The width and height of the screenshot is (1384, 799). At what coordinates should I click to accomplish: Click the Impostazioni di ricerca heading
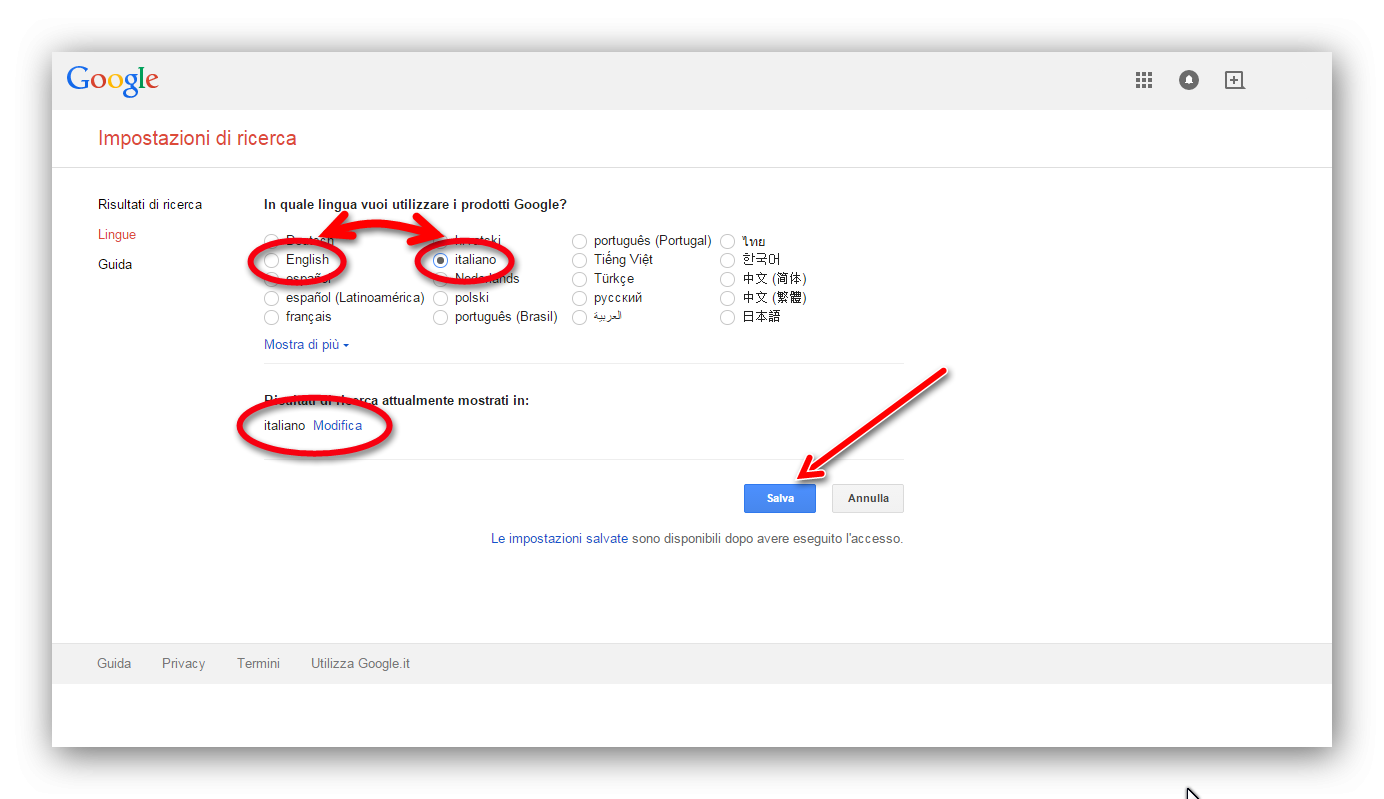point(197,139)
